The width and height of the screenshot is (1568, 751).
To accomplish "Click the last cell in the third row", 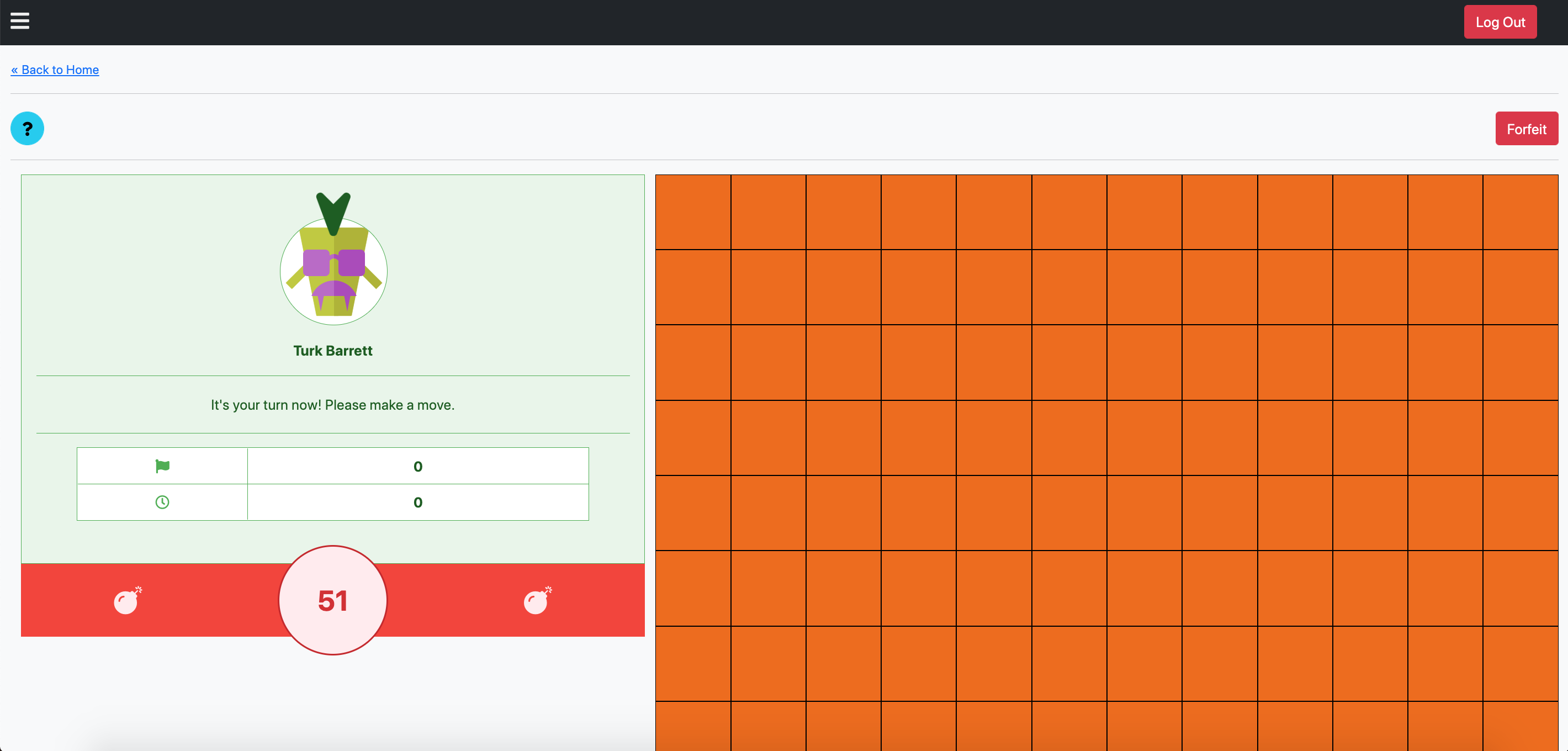I will click(1520, 362).
